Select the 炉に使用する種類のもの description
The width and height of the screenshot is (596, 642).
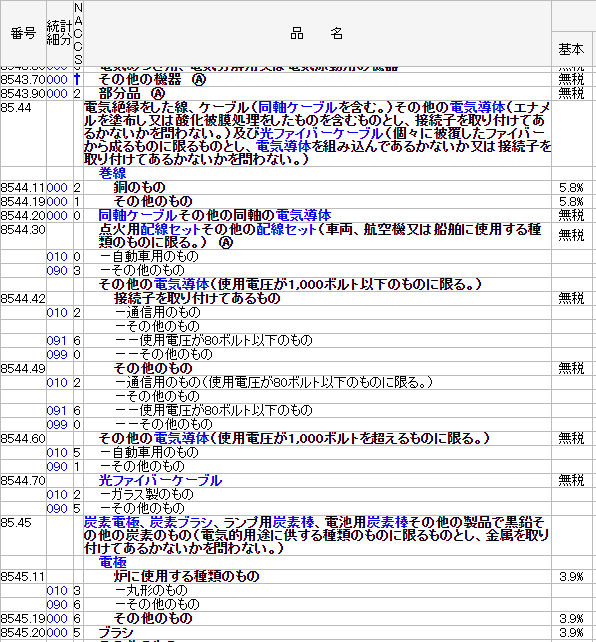tap(187, 576)
